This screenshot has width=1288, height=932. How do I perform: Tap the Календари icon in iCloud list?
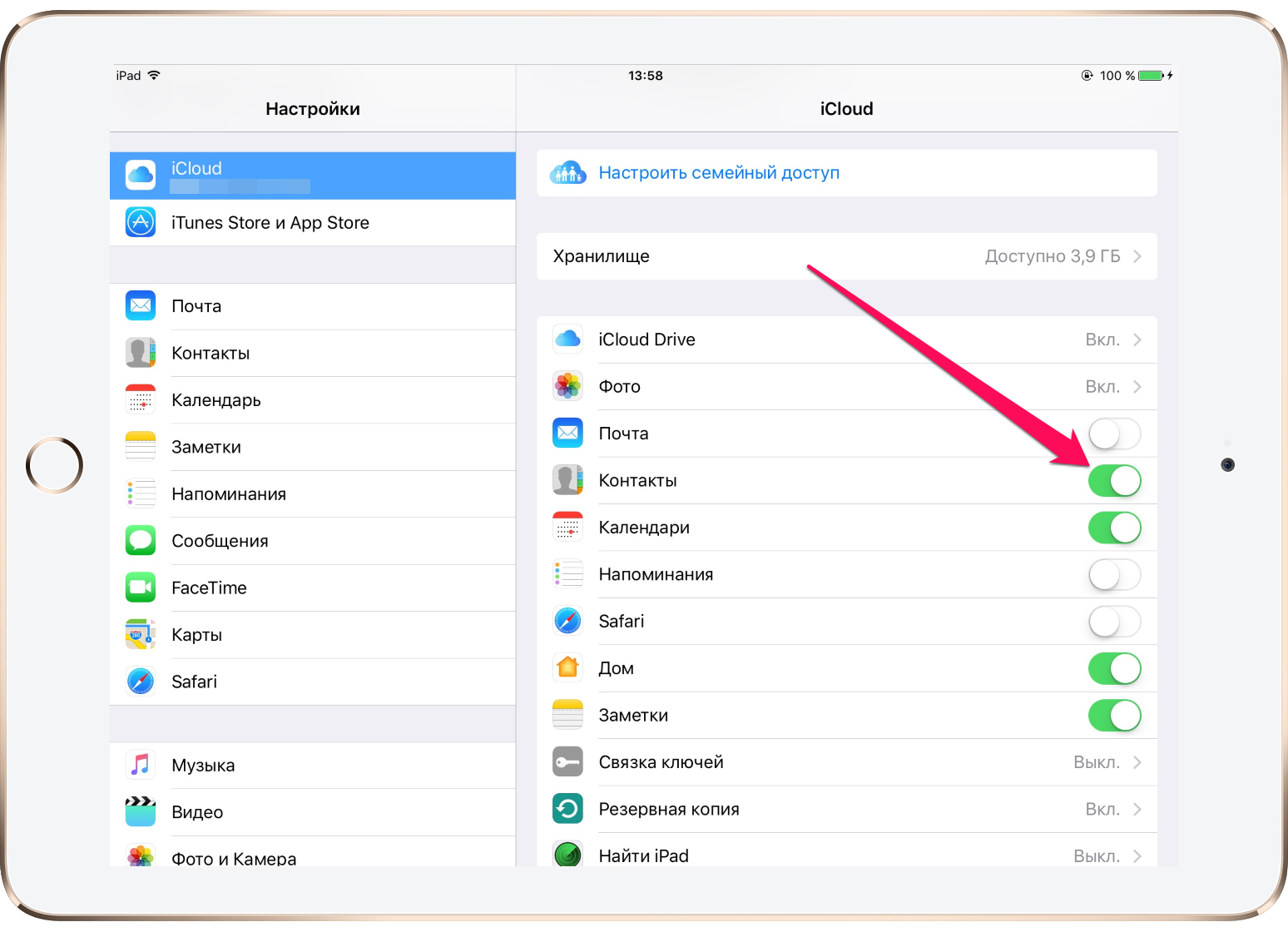(567, 527)
